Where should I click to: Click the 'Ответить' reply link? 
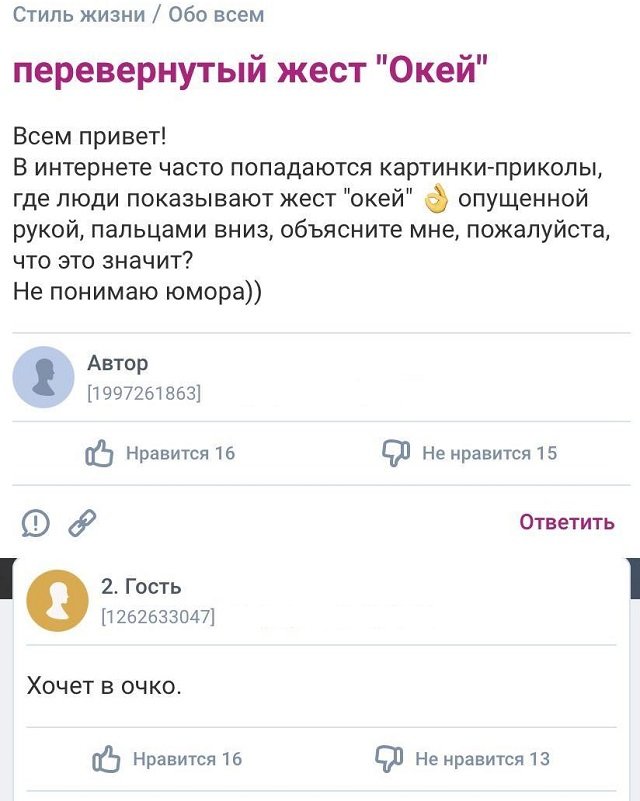566,522
